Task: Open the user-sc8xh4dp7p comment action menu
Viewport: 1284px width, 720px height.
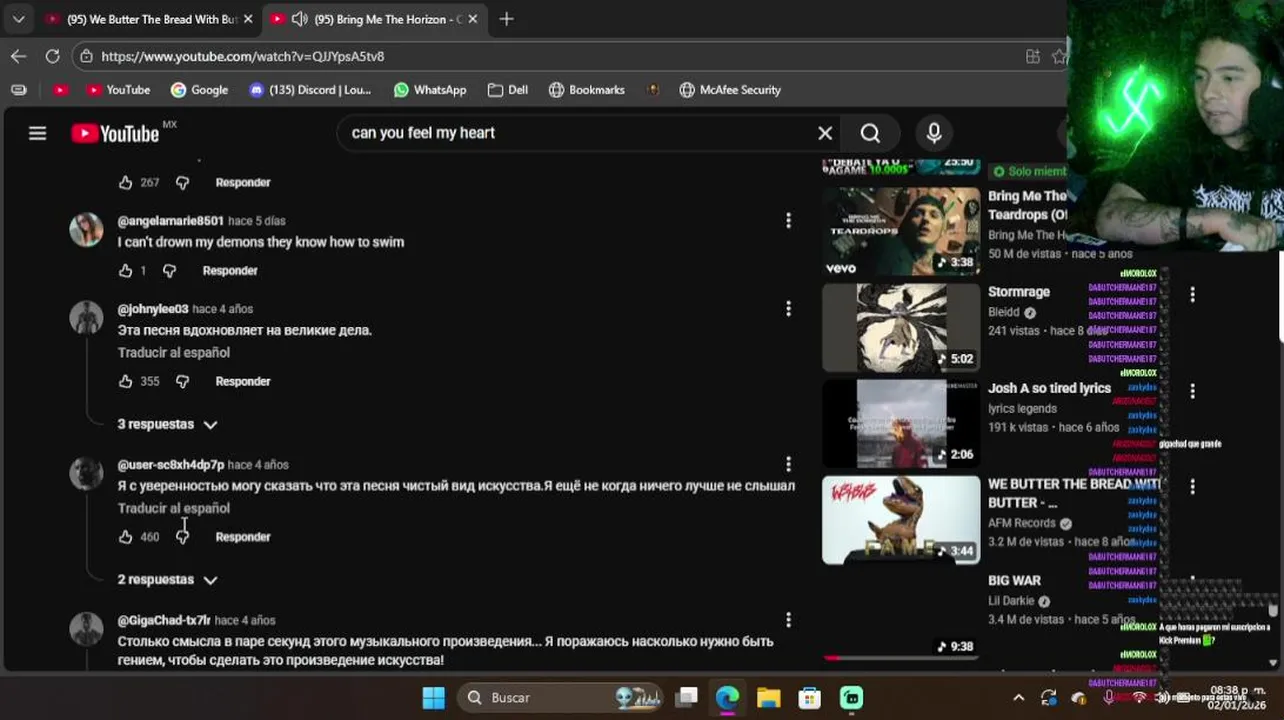Action: coord(788,464)
